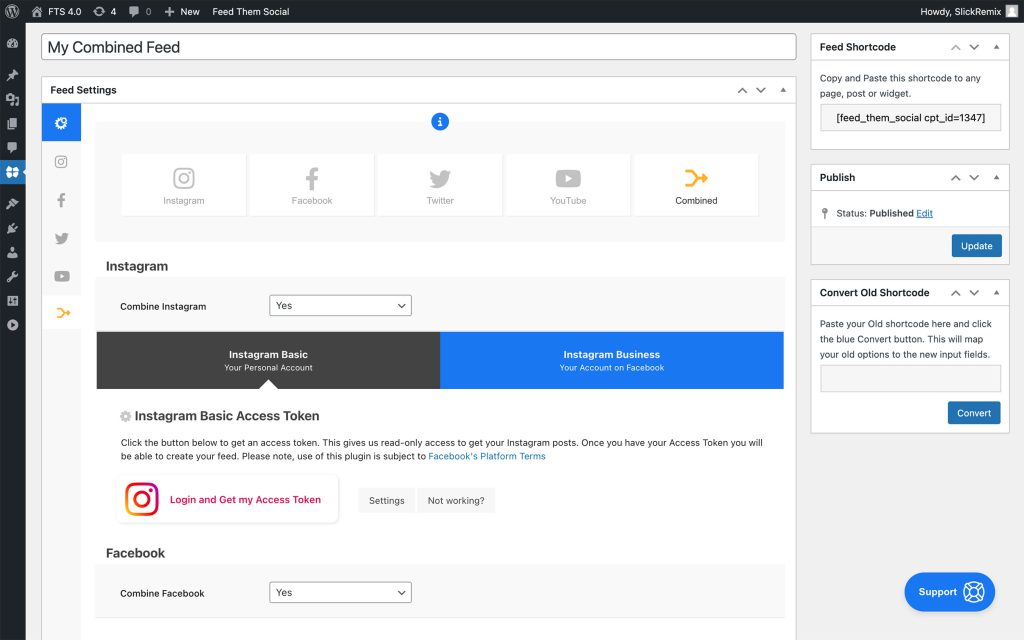Move Publish panel down
The image size is (1024, 640).
pyautogui.click(x=974, y=178)
